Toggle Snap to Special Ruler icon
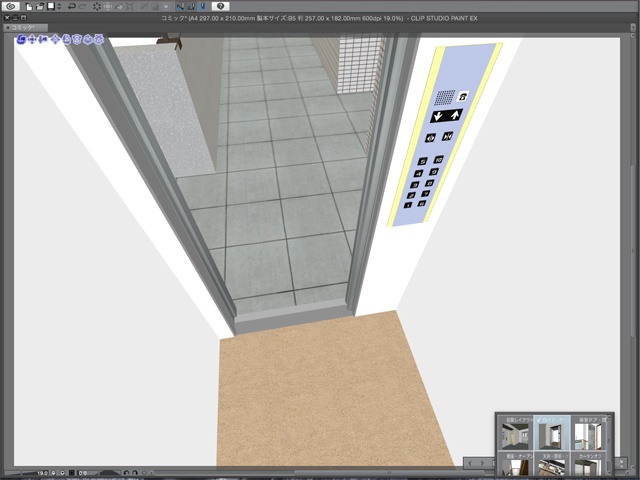This screenshot has height=480, width=640. tap(191, 6)
